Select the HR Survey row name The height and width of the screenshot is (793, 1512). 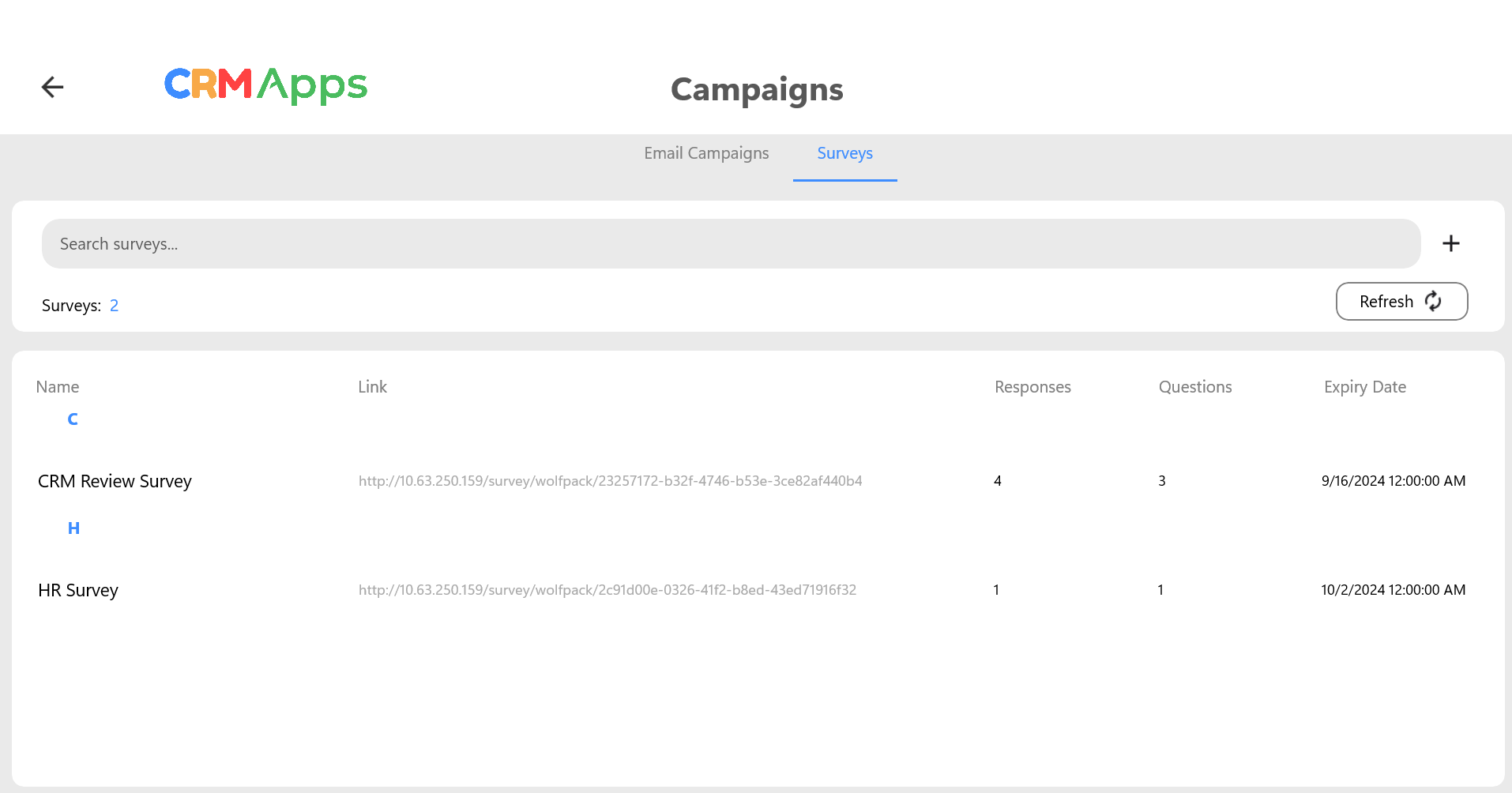pos(78,590)
